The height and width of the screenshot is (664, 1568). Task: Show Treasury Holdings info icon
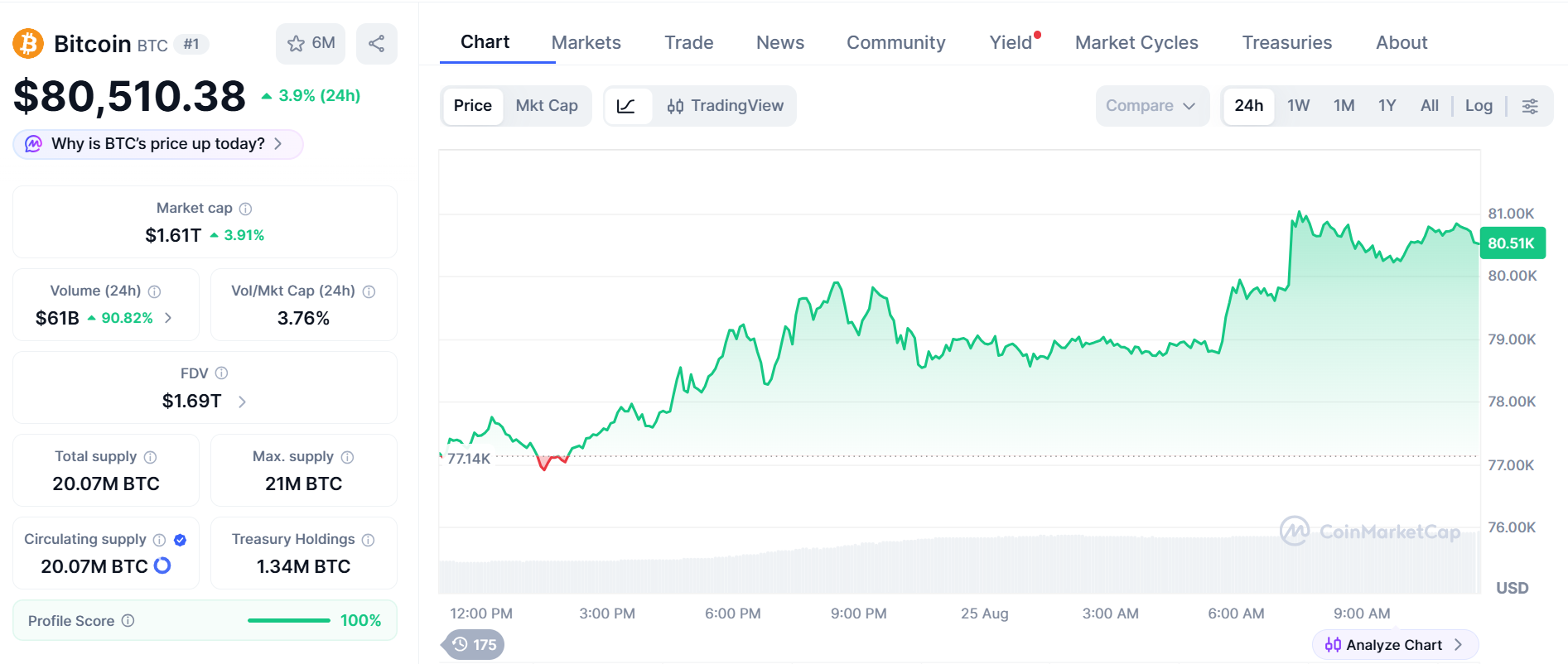tap(368, 540)
